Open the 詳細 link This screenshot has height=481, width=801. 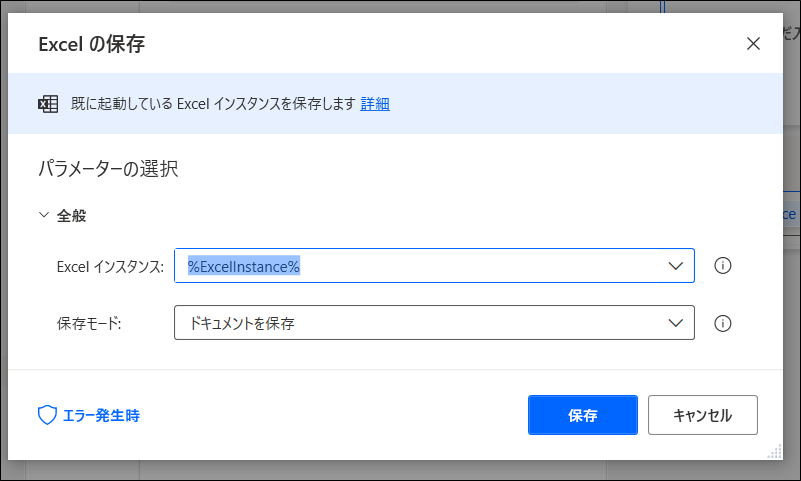coord(375,104)
